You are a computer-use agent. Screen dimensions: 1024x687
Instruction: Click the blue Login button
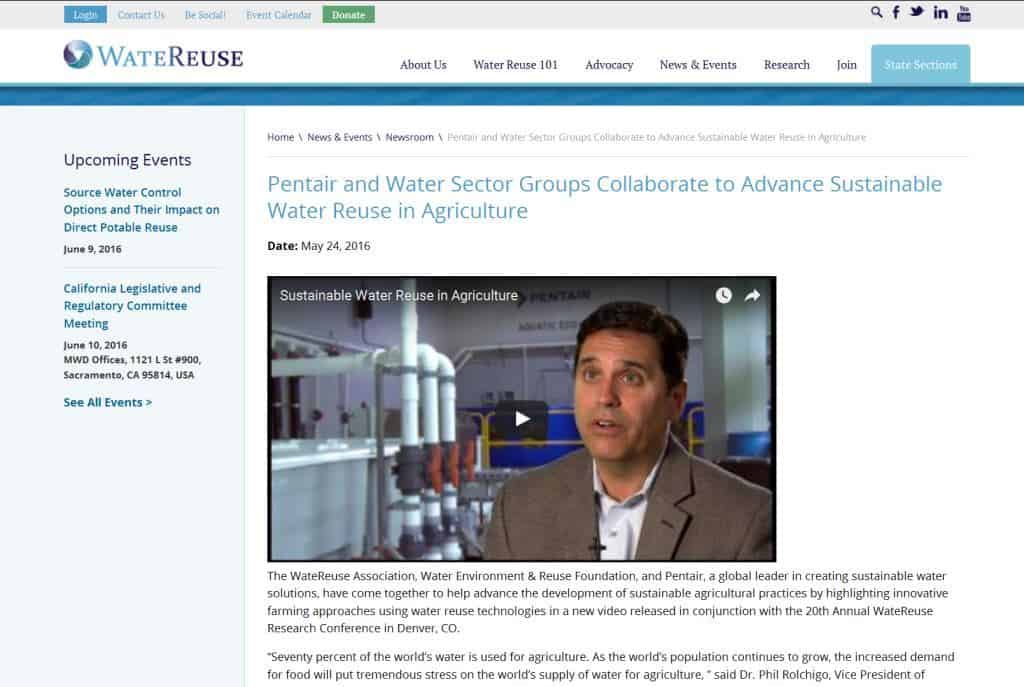click(x=86, y=14)
